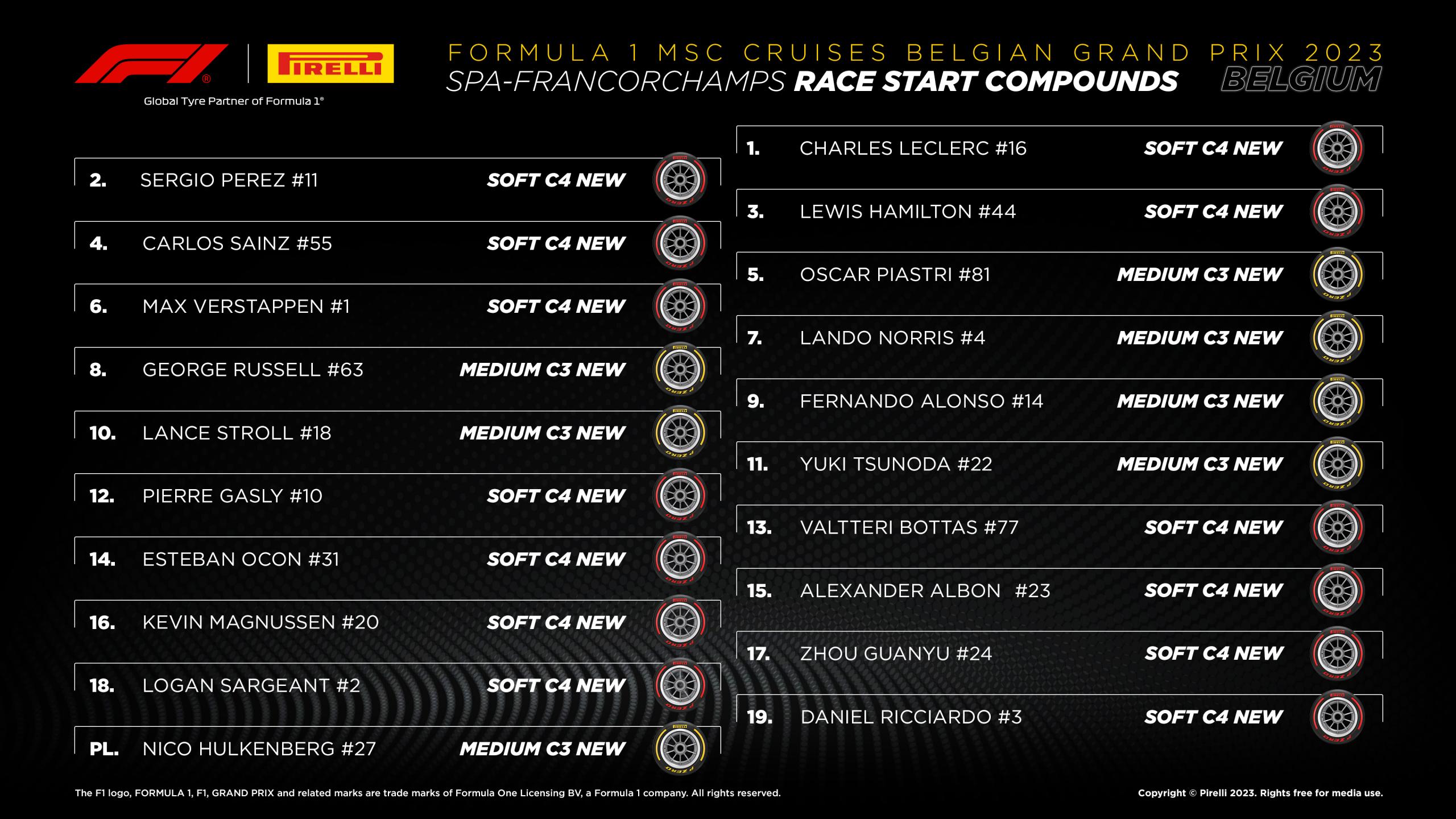This screenshot has height=819, width=1456.
Task: Click the F1 logo
Action: pyautogui.click(x=151, y=64)
